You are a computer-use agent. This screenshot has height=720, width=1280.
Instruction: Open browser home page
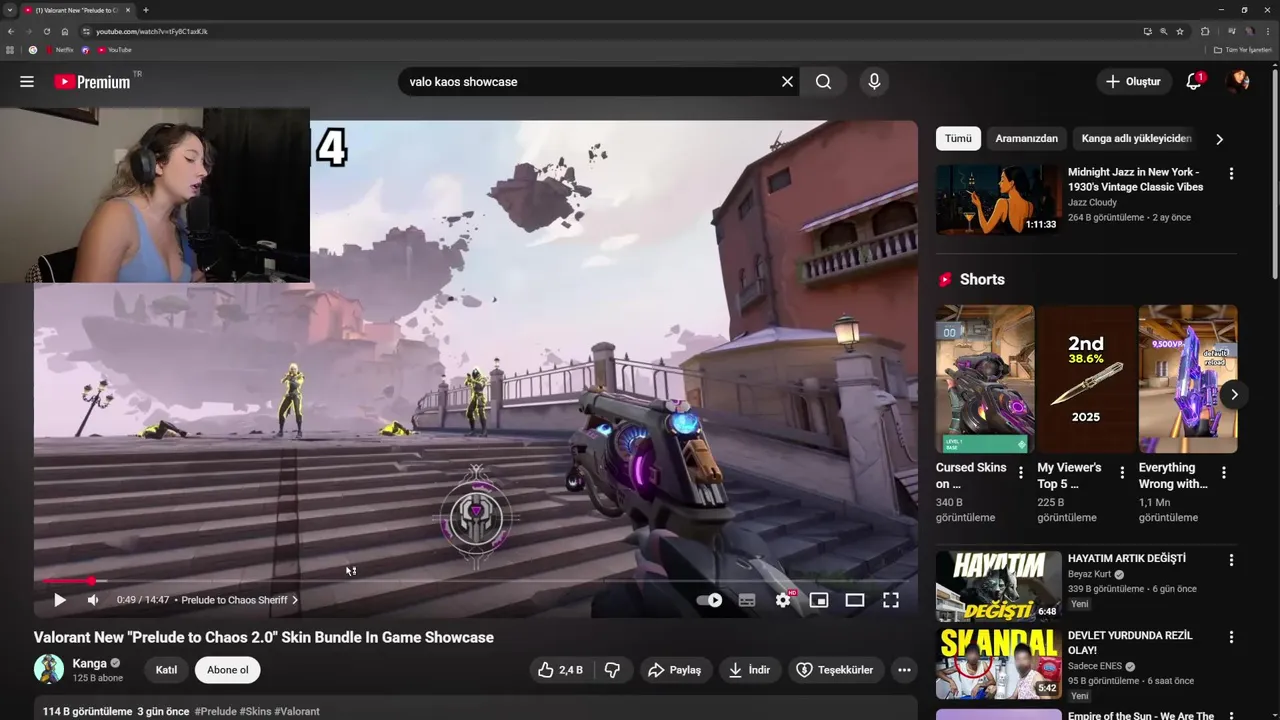coord(65,31)
